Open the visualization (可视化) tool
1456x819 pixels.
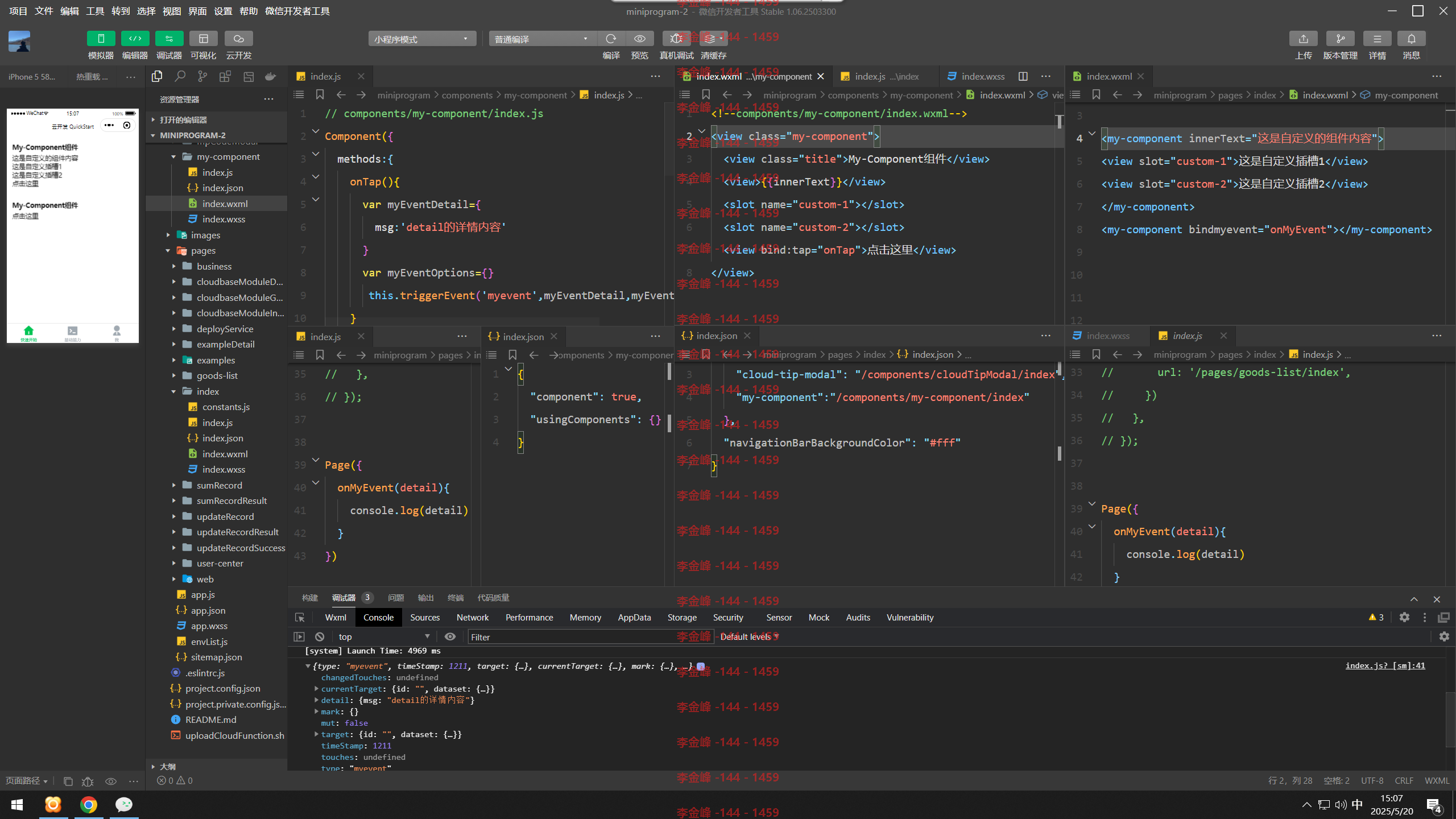coord(203,39)
